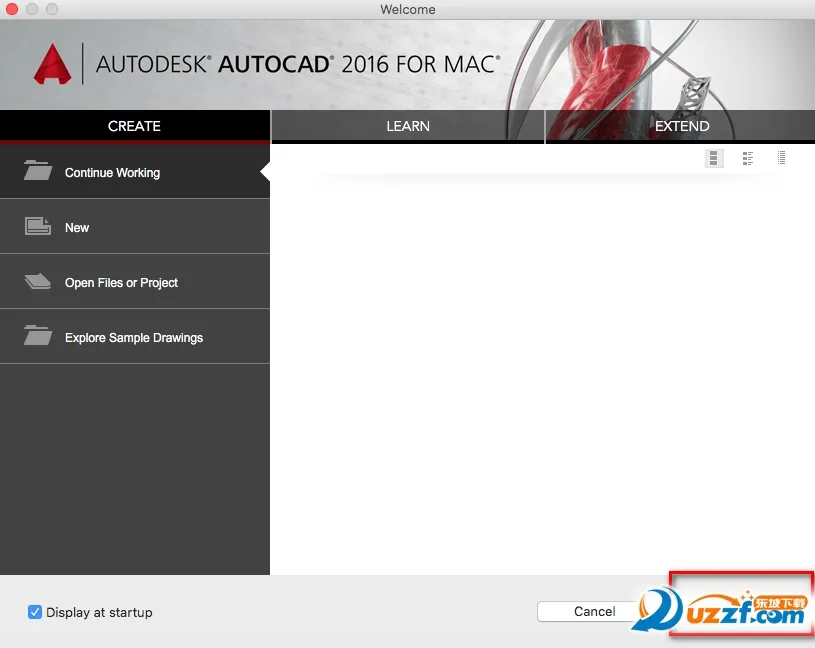Select the detailed list view icon
The height and width of the screenshot is (648, 815).
(747, 157)
